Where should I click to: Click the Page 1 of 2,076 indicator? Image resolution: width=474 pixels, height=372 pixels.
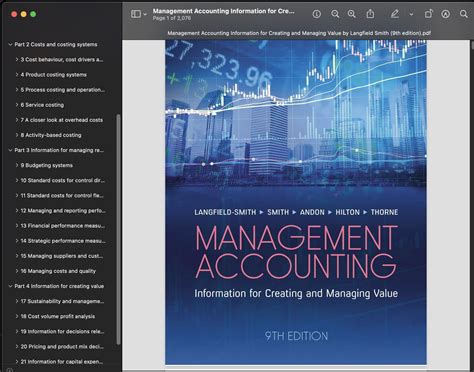[172, 18]
